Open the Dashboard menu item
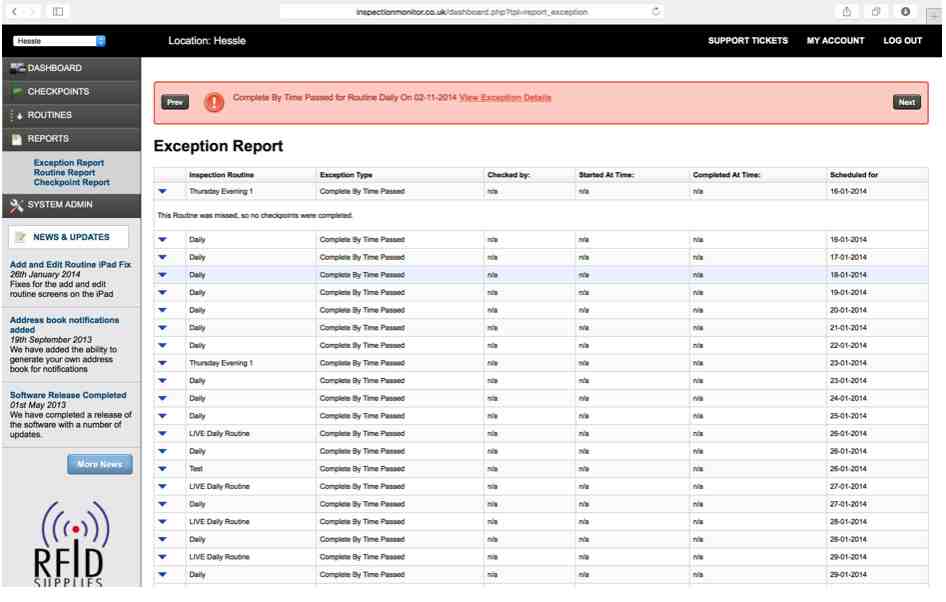Viewport: 946px width, 602px height. (70, 68)
